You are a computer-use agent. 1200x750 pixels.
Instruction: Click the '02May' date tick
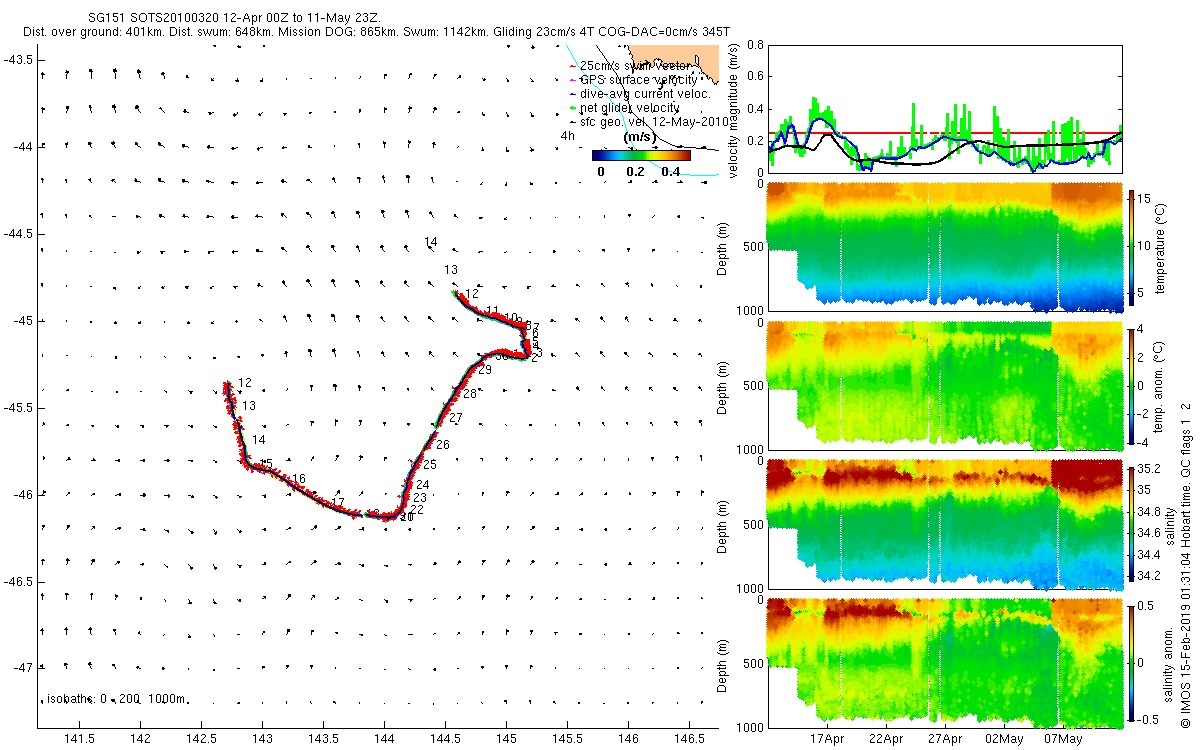(1004, 739)
